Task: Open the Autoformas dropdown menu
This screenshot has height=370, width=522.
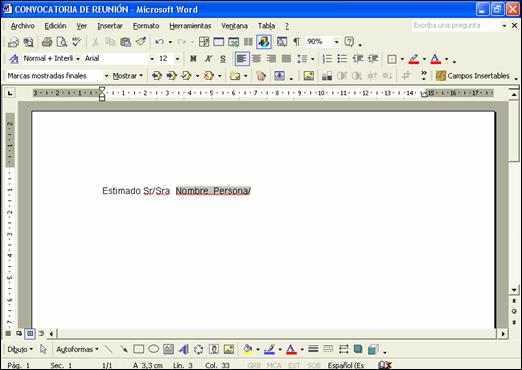Action: (x=77, y=349)
